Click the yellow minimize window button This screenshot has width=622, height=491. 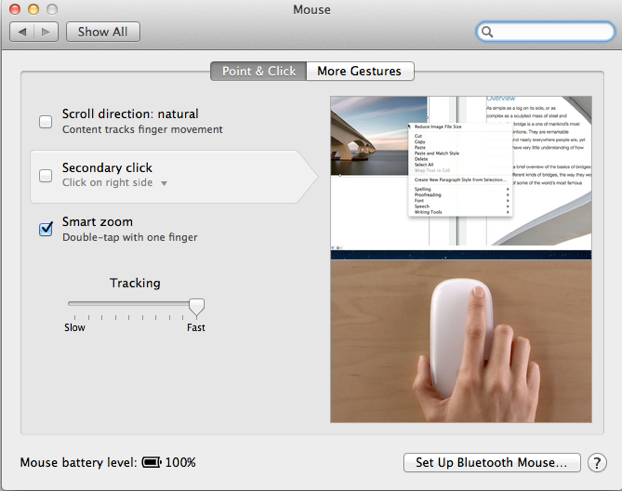coord(33,9)
